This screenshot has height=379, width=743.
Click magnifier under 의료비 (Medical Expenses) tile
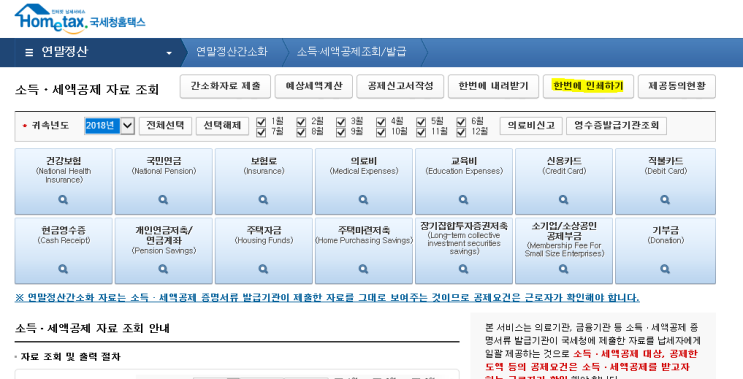pos(363,200)
